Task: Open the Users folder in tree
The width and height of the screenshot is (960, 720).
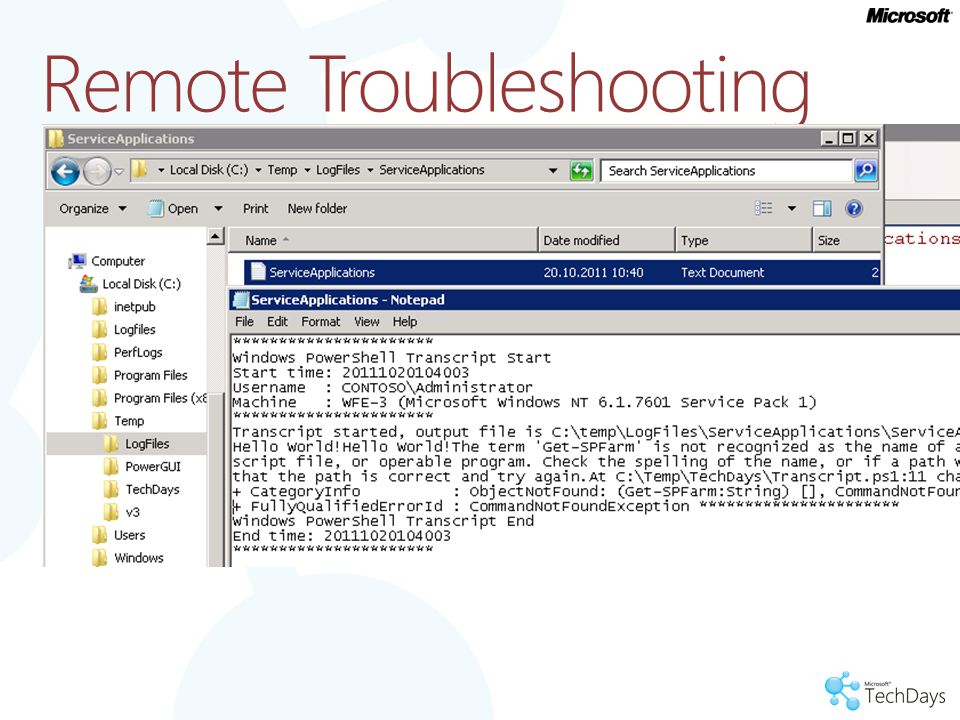Action: coord(119,535)
